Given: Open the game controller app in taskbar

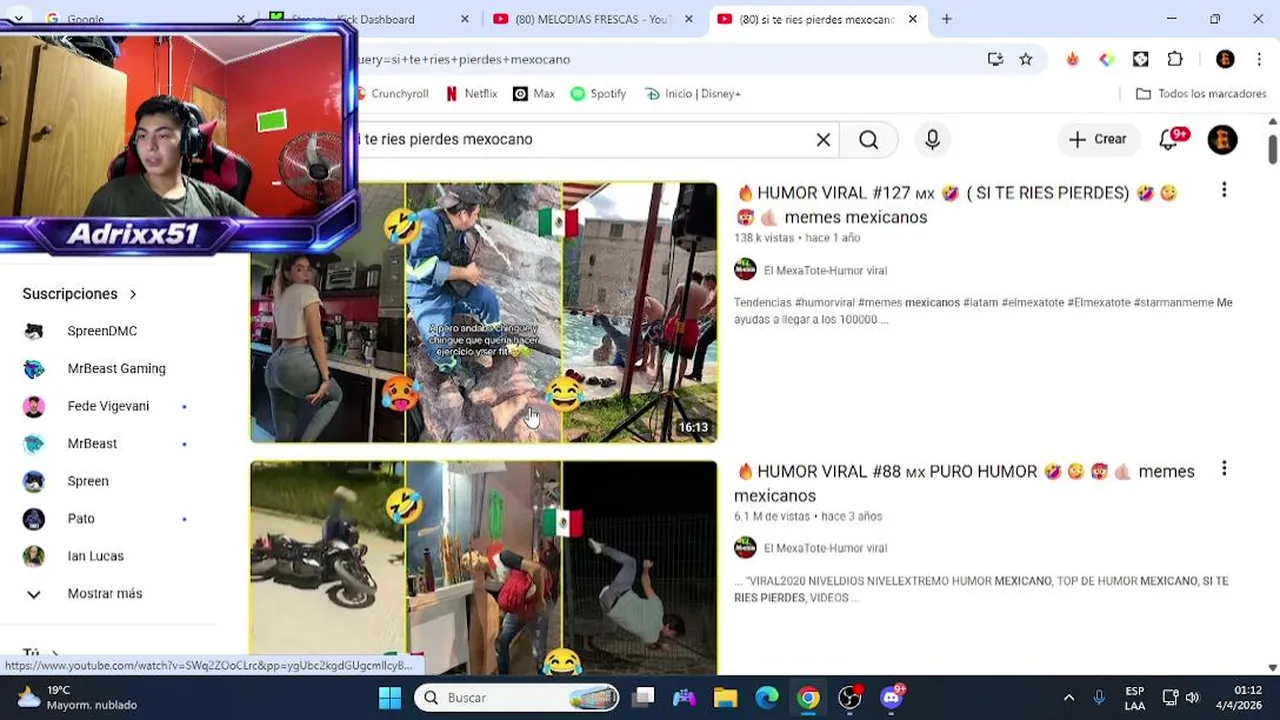Looking at the screenshot, I should 684,697.
